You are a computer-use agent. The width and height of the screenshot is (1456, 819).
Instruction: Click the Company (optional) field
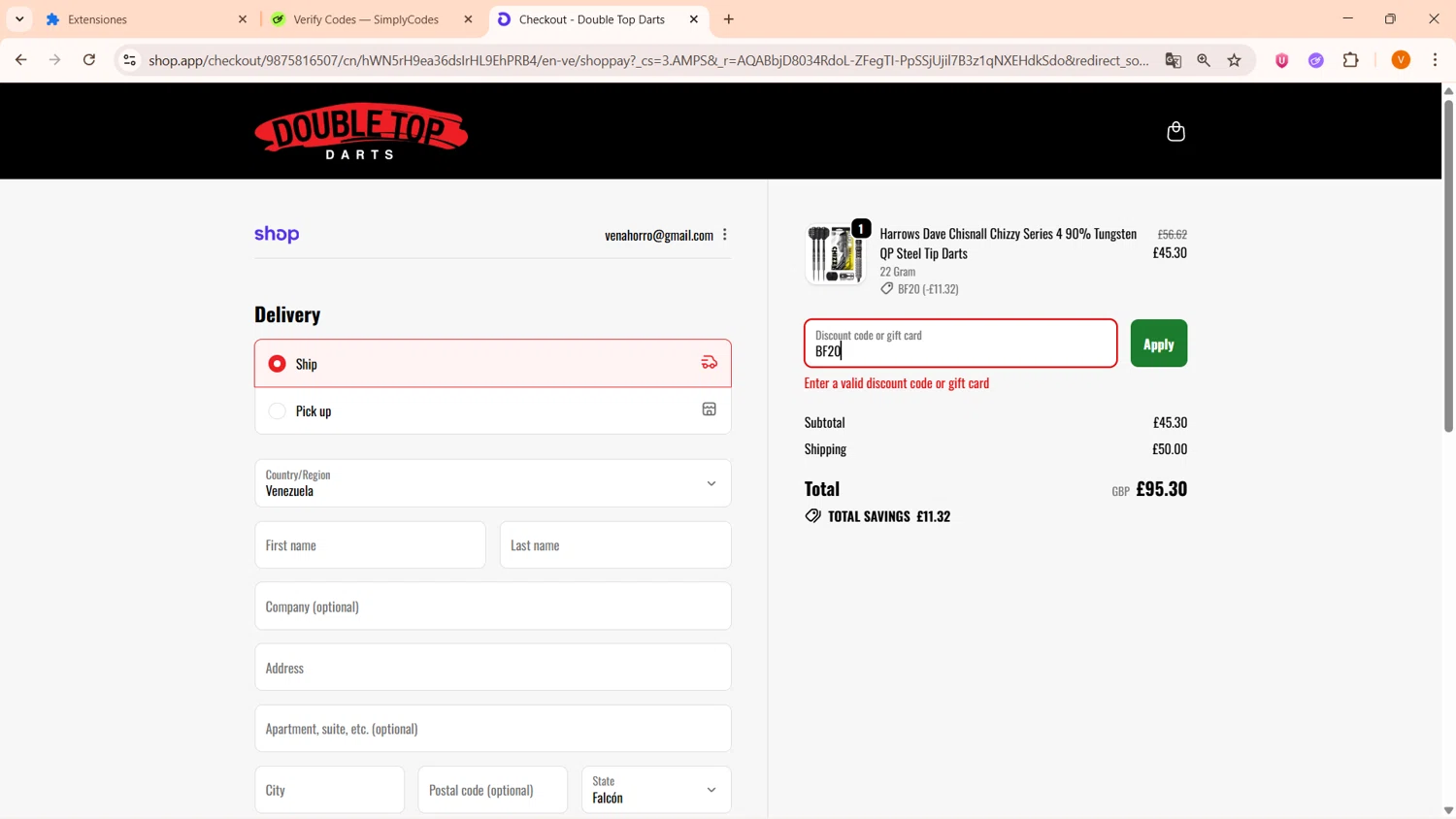point(492,606)
